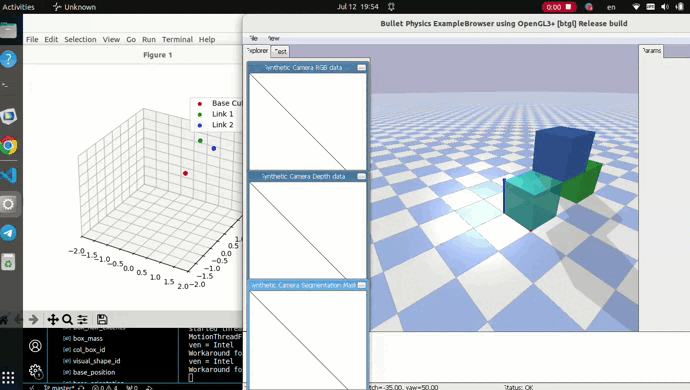690x390 pixels.
Task: Open the Params tab
Action: tap(651, 51)
